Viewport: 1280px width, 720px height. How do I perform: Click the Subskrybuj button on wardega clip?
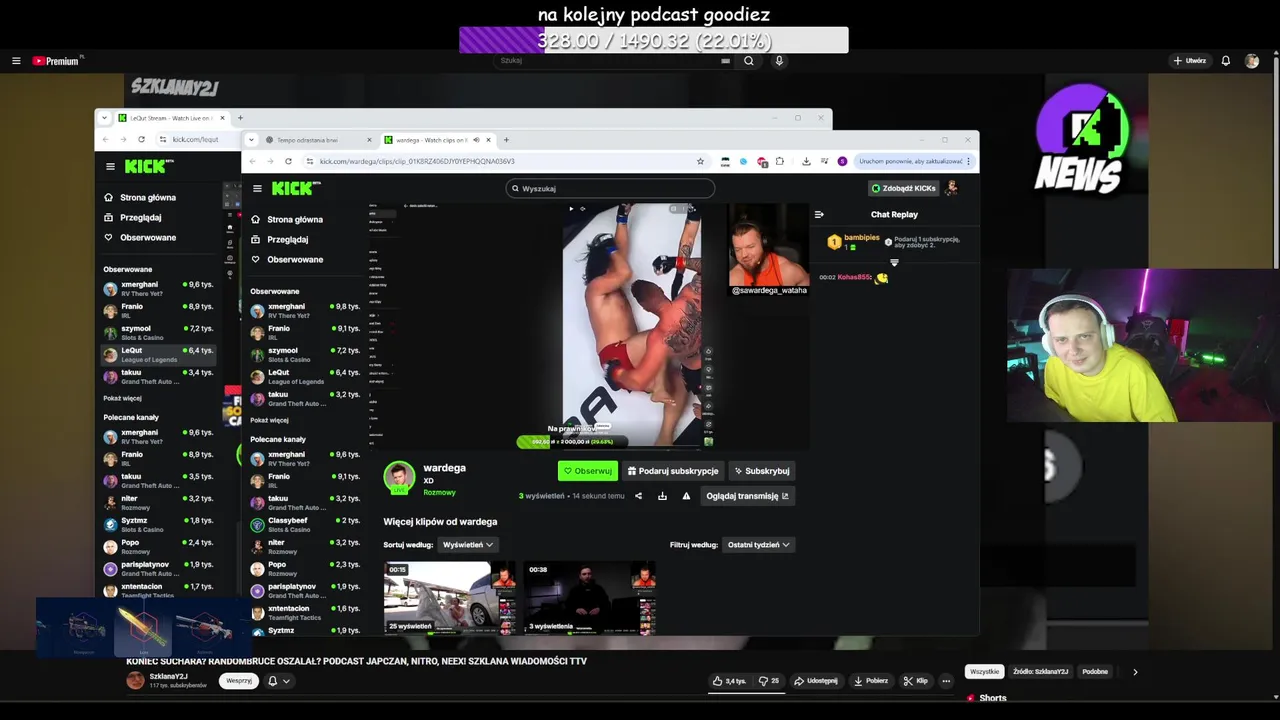[x=761, y=471]
